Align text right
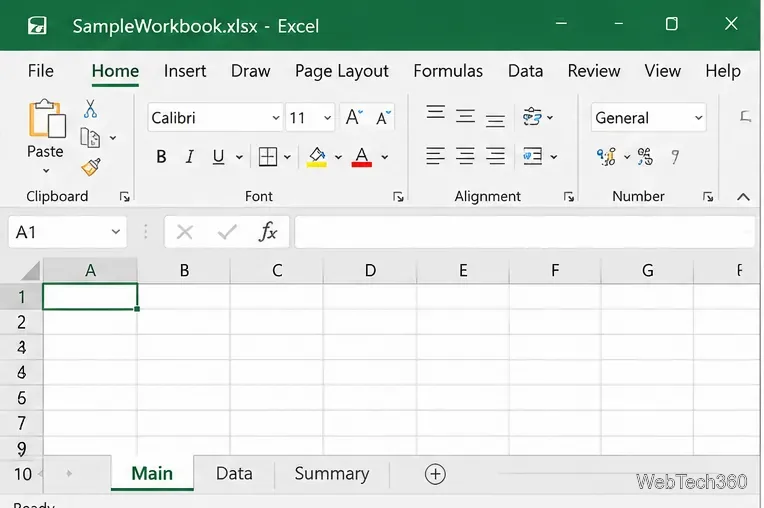The width and height of the screenshot is (764, 508). [495, 156]
